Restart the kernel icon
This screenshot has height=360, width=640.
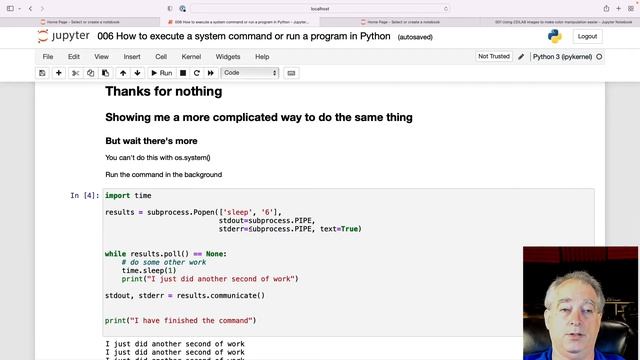tap(197, 73)
